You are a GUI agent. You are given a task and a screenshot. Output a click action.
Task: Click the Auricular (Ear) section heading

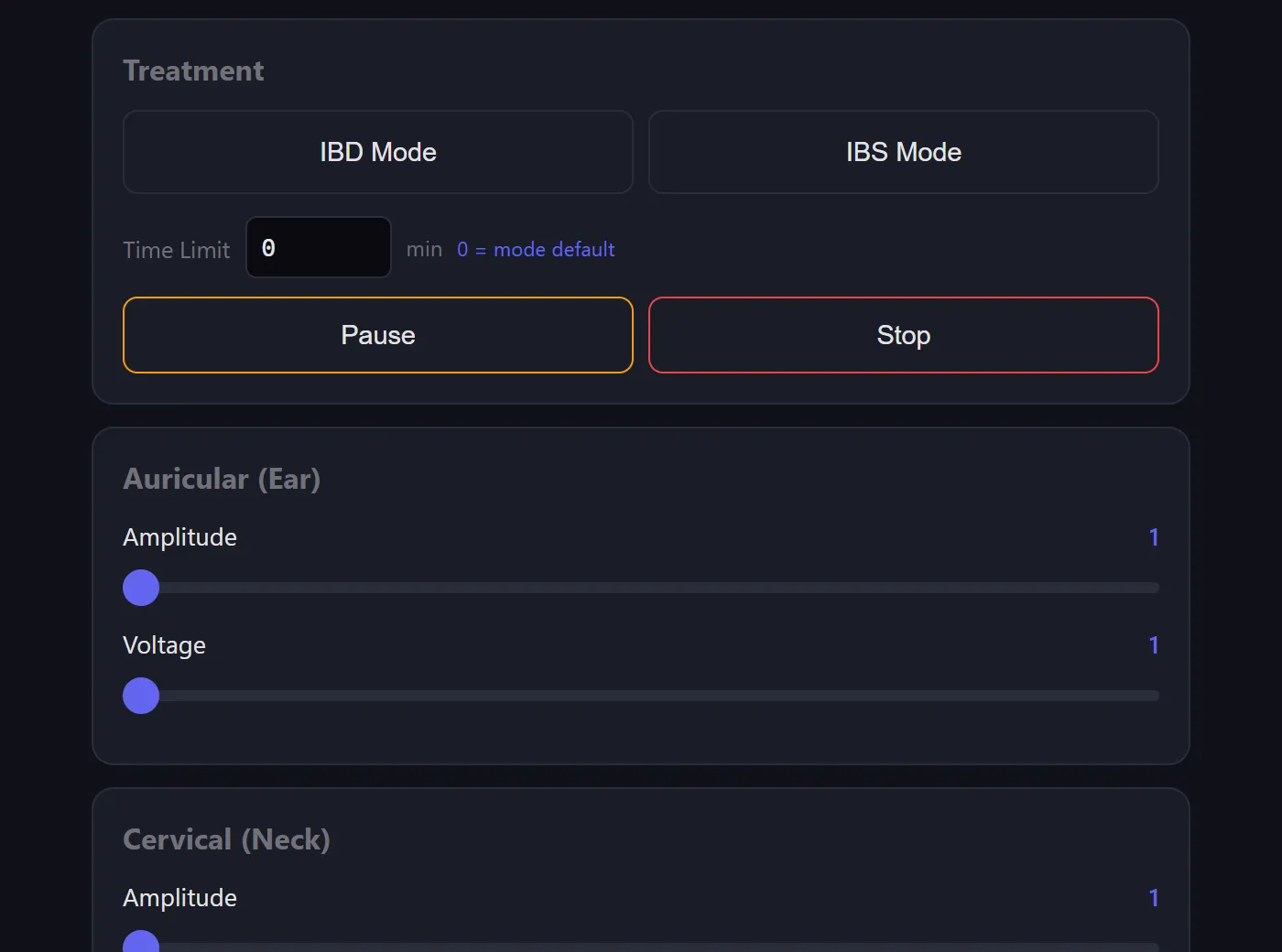(222, 479)
